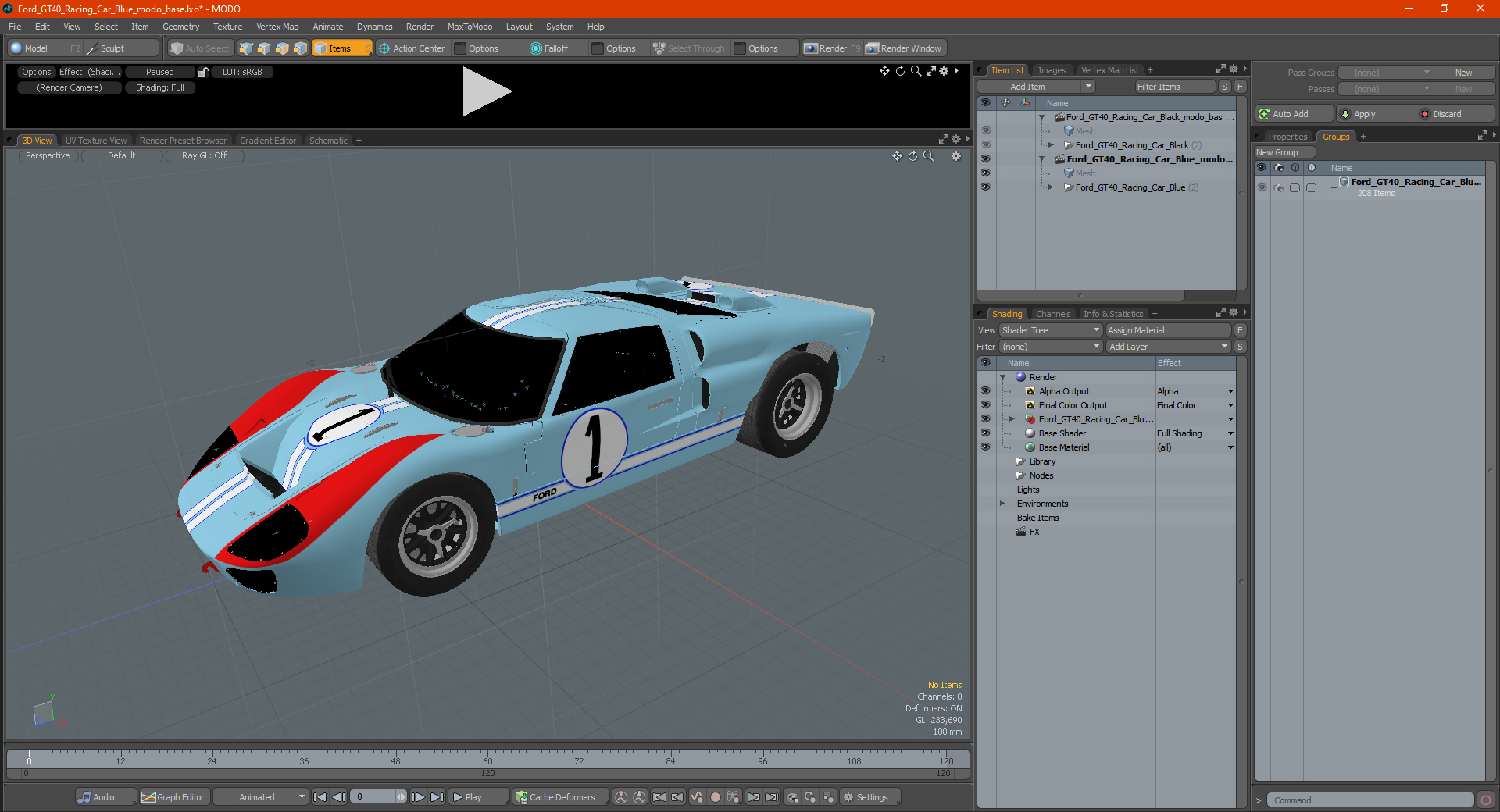1500x812 pixels.
Task: Activate Items selection mode
Action: click(x=342, y=48)
